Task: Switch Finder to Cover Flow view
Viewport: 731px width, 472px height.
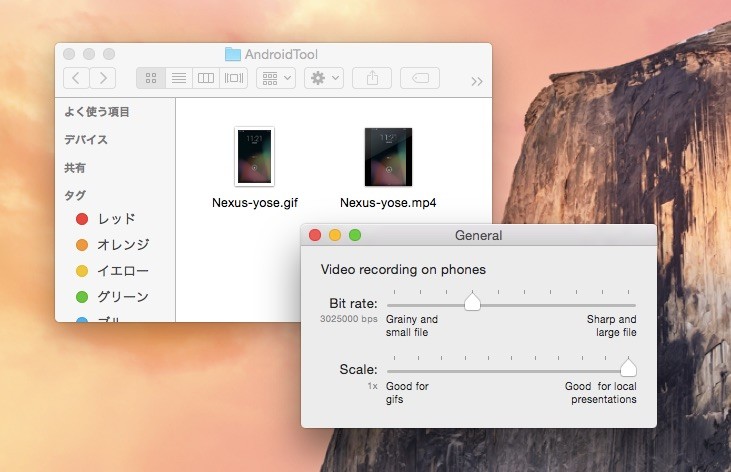Action: 234,78
